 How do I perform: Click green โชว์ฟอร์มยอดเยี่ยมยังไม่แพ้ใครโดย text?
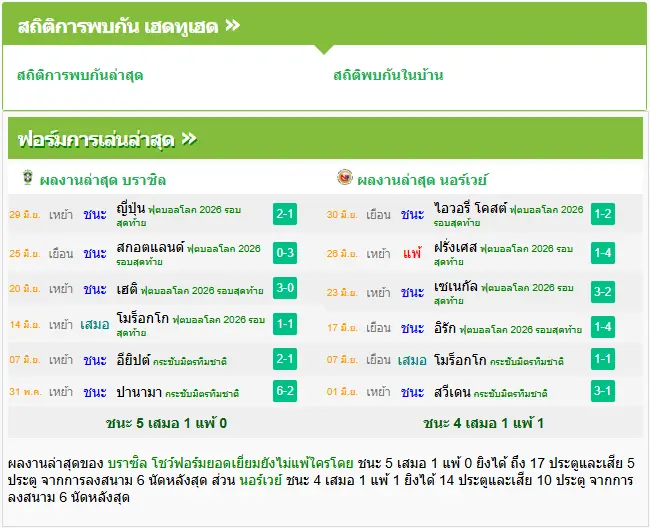click(252, 463)
